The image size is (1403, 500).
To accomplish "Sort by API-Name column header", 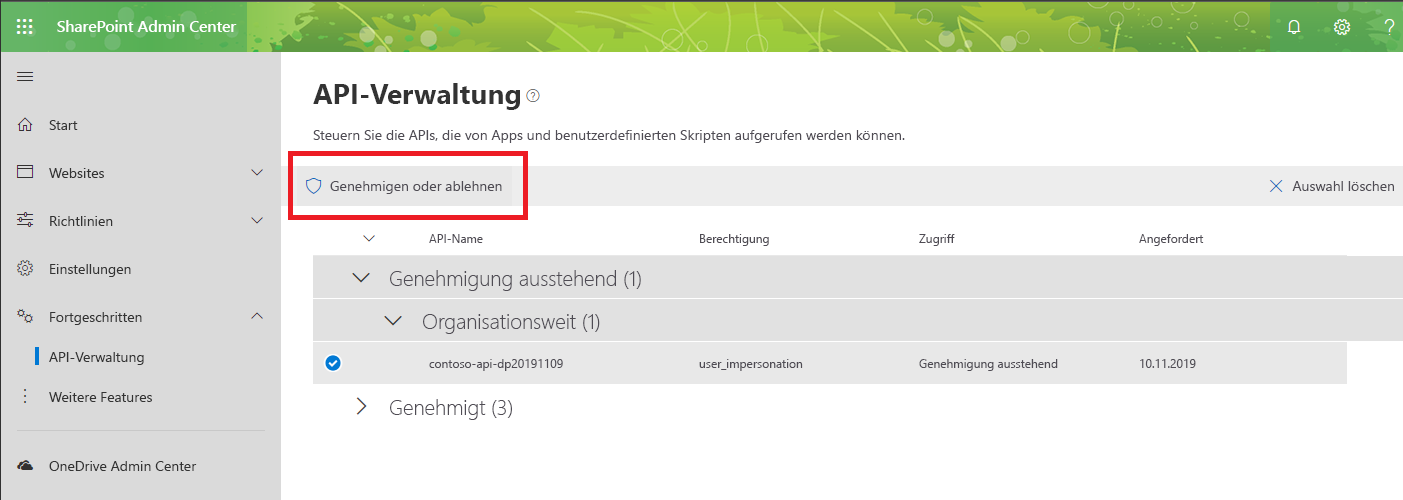I will point(456,239).
